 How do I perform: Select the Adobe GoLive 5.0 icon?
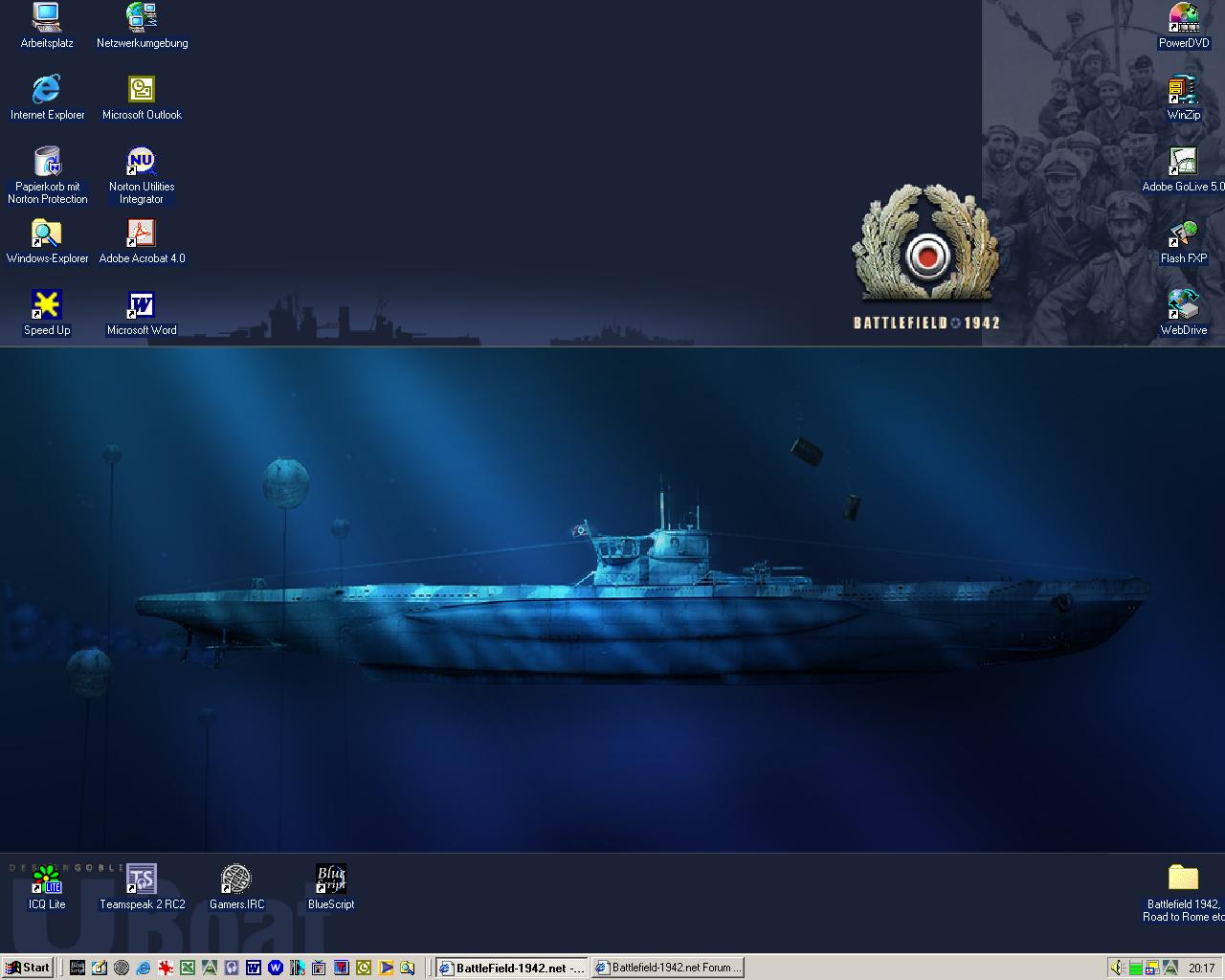point(1184,169)
